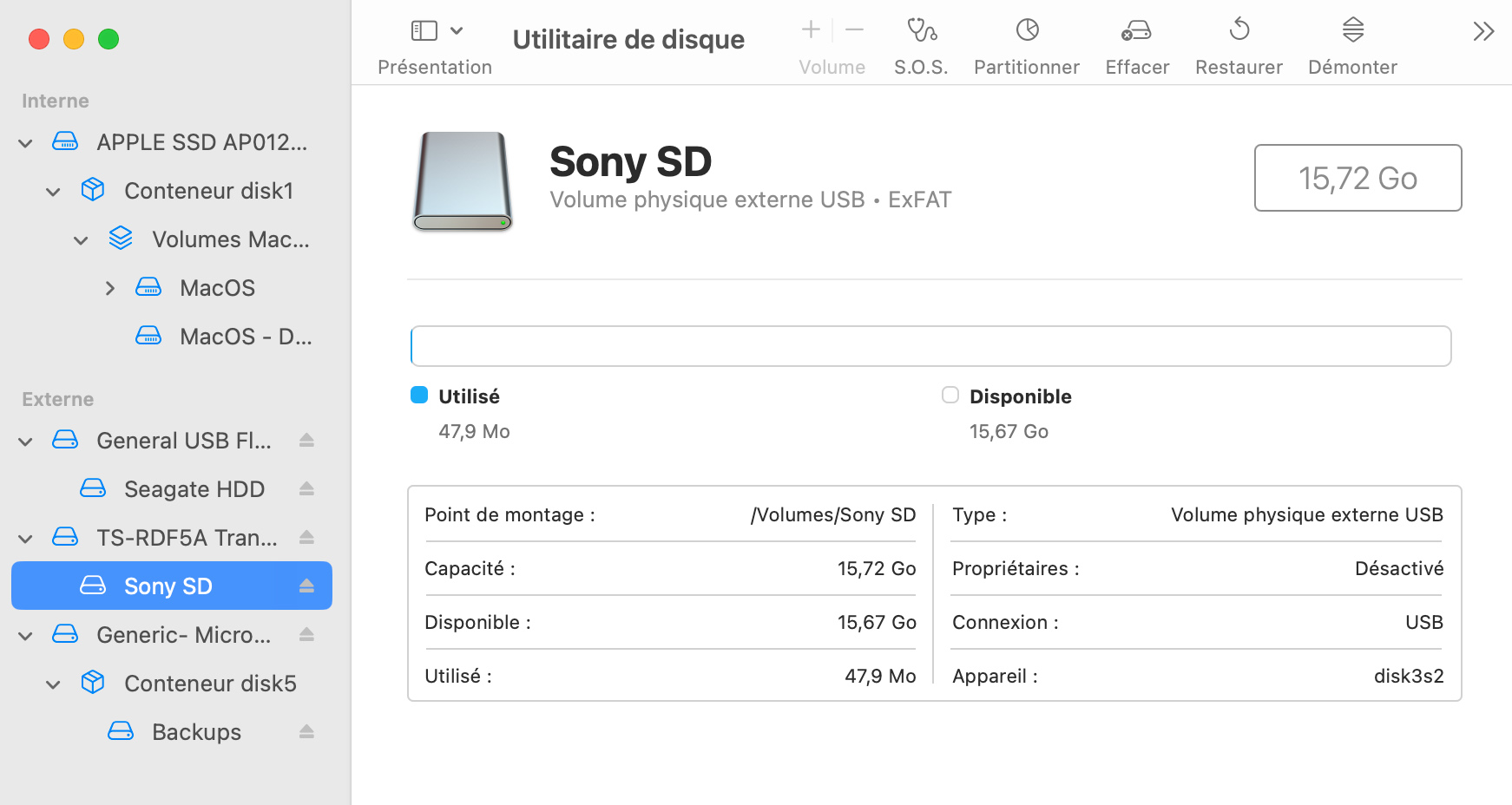The width and height of the screenshot is (1512, 805).
Task: Eject the Generic- Micro drive
Action: [x=306, y=635]
